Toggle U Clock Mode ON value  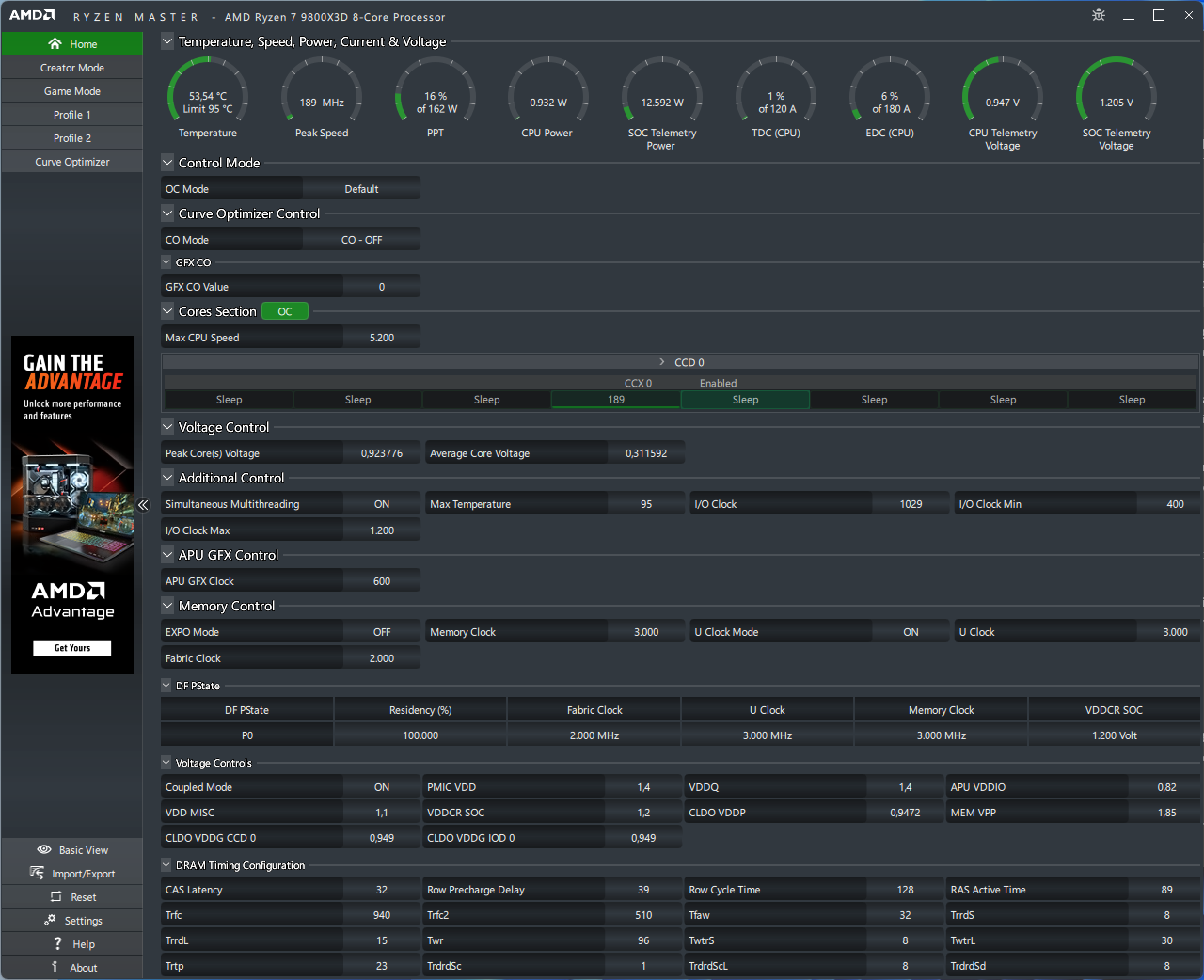pyautogui.click(x=911, y=632)
